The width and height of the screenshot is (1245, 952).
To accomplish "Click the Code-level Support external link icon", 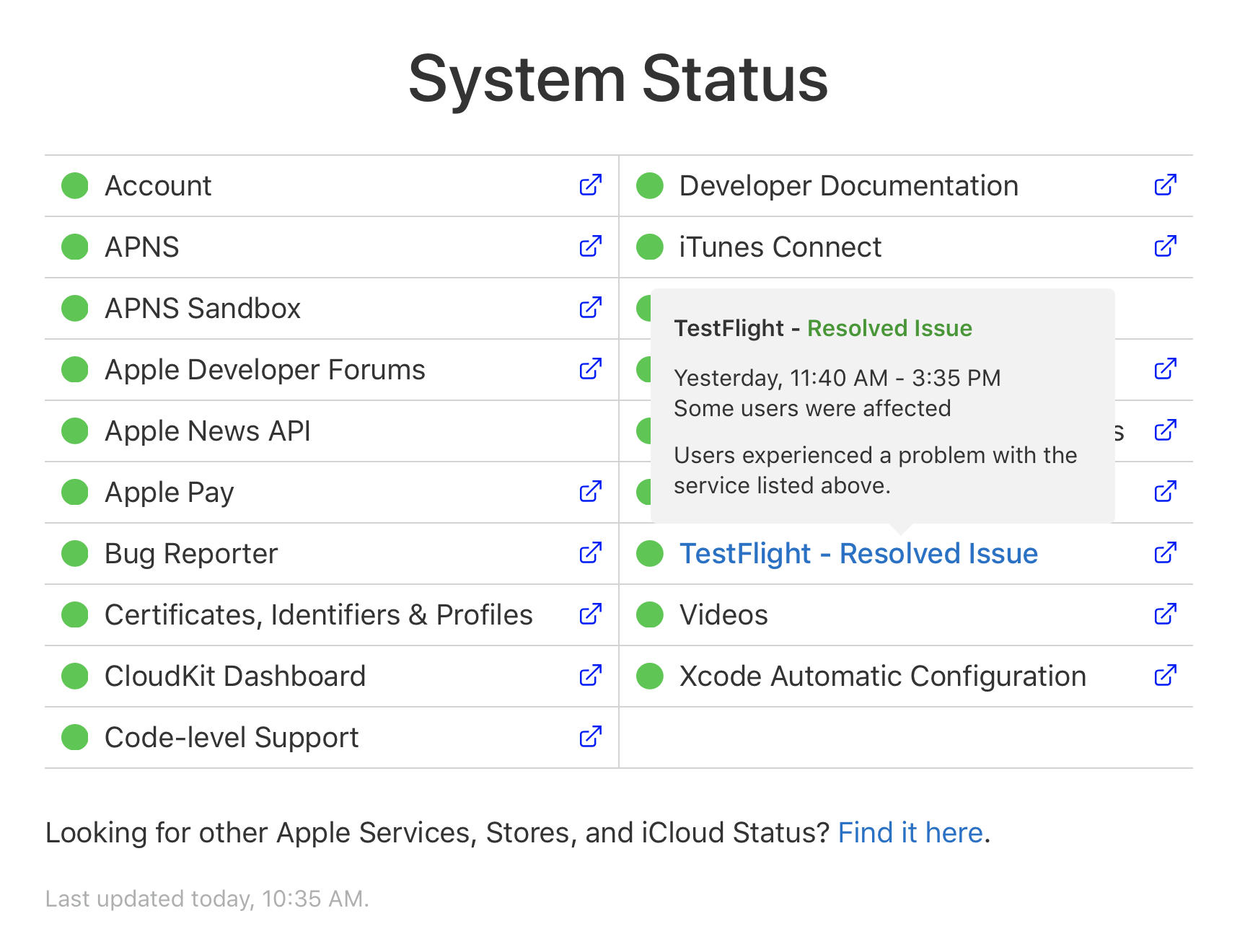I will coord(590,737).
